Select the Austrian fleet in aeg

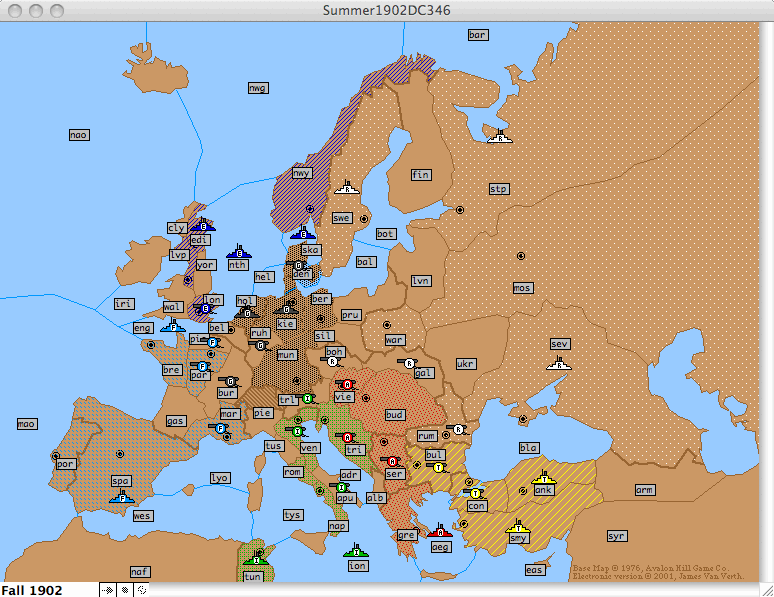440,531
